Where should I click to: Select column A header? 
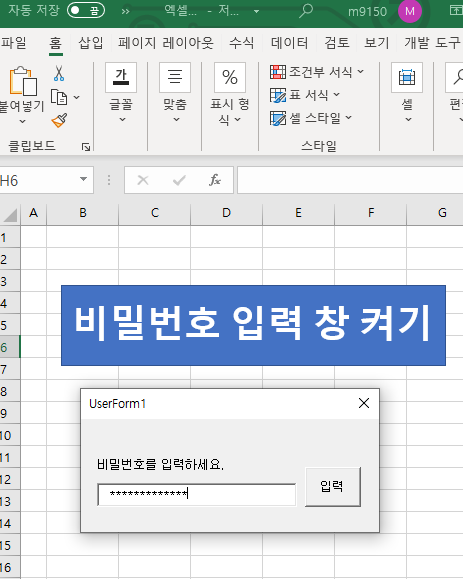(34, 213)
